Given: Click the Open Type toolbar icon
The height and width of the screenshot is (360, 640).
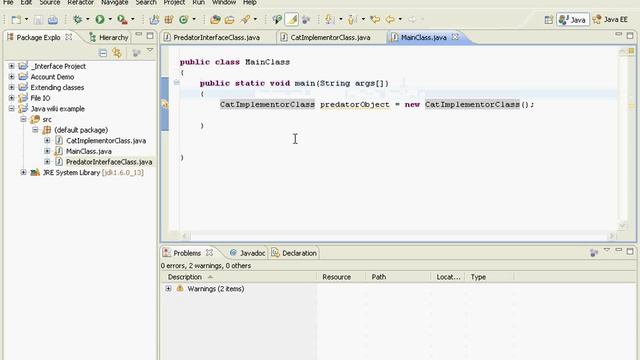Looking at the screenshot, I should tap(215, 19).
